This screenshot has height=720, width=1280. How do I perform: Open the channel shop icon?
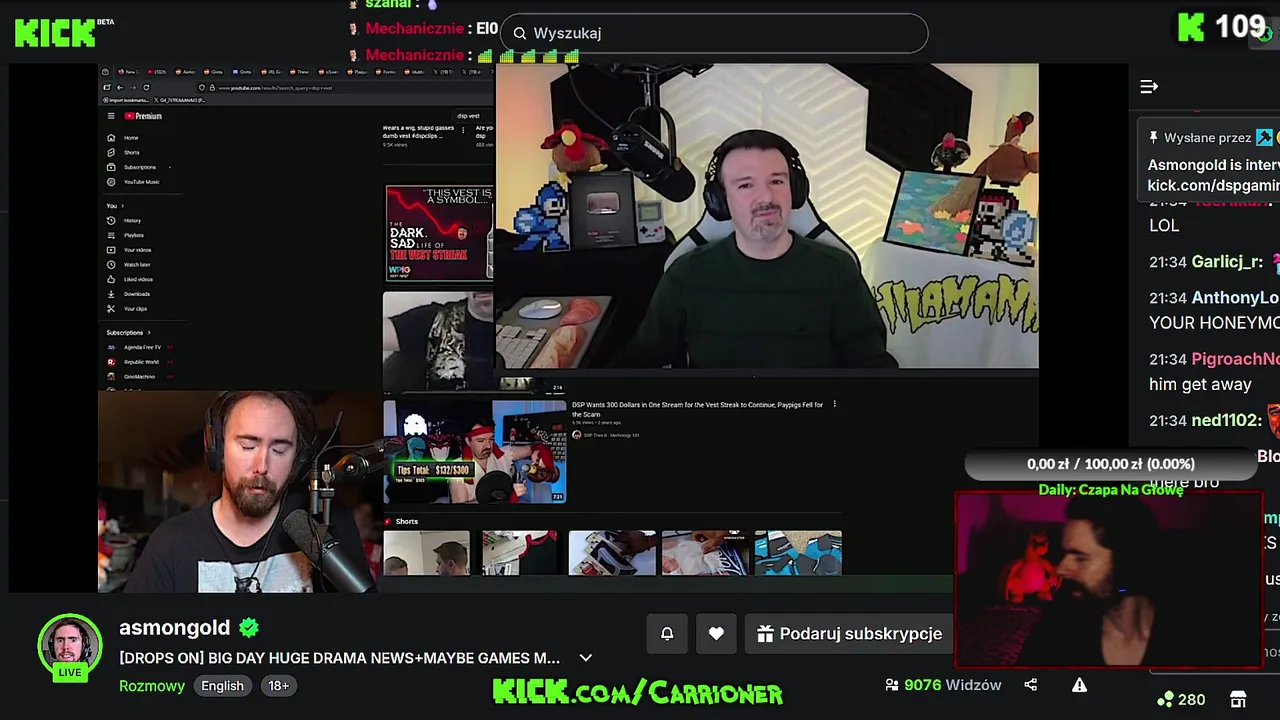(1238, 699)
